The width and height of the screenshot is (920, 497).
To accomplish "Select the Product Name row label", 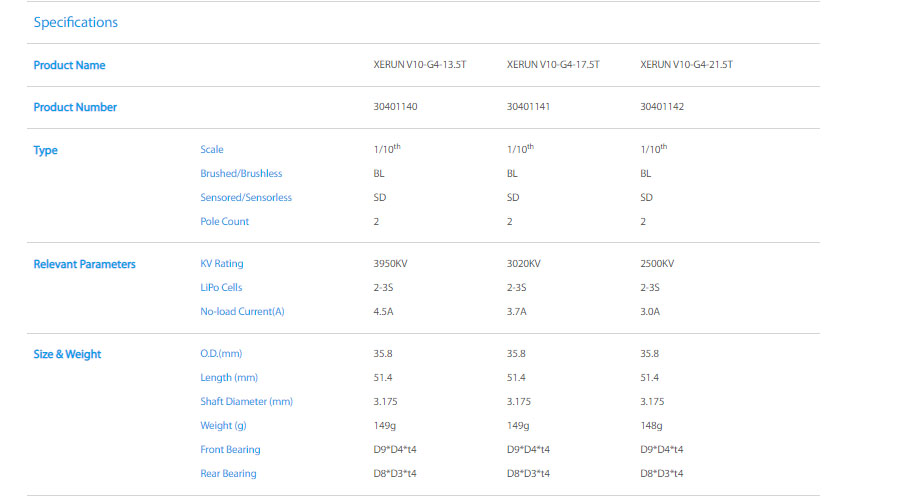I will 69,65.
